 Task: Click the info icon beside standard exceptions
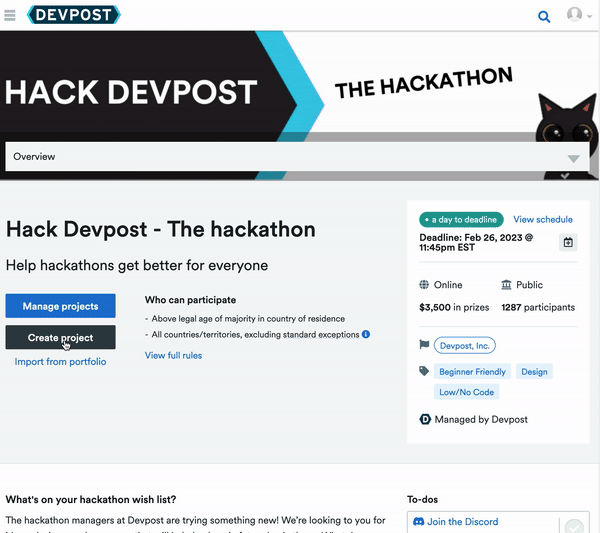366,334
